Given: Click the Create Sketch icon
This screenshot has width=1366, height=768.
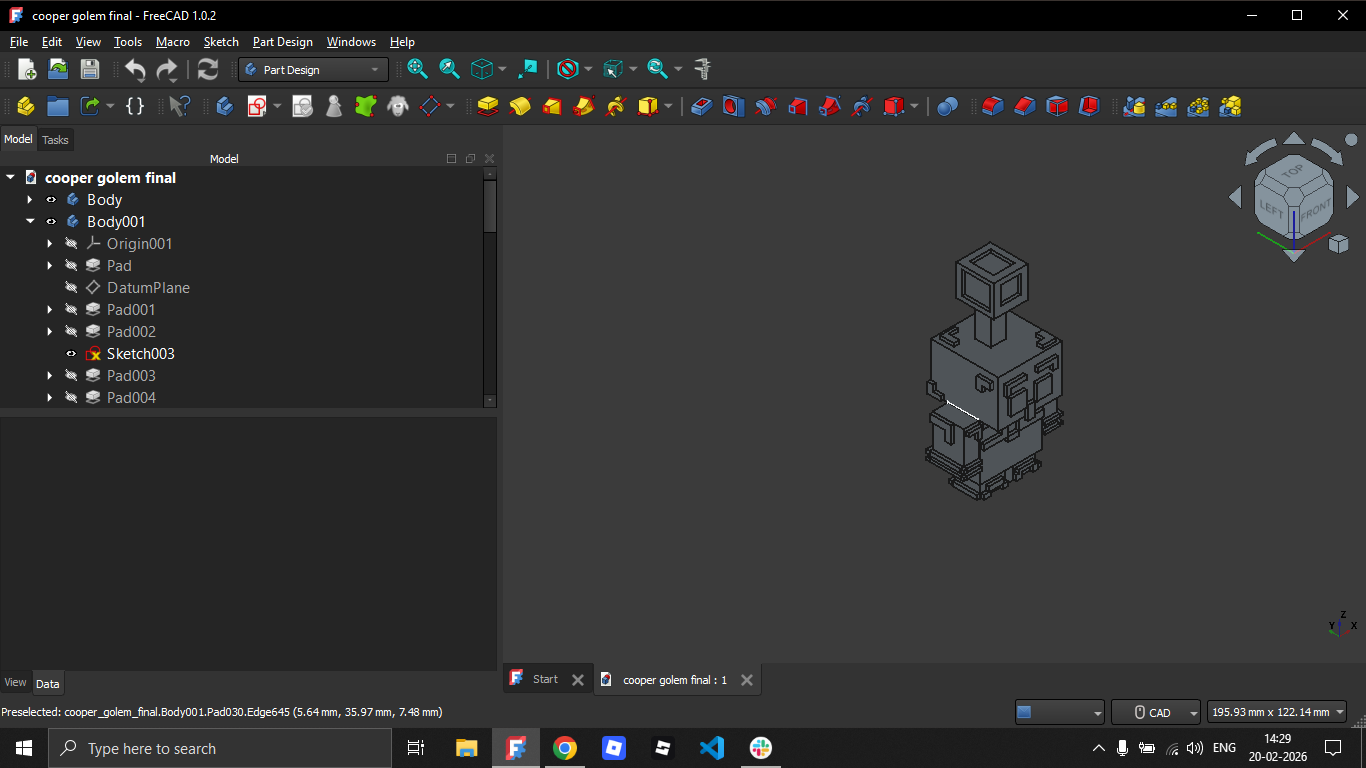Looking at the screenshot, I should pos(257,106).
